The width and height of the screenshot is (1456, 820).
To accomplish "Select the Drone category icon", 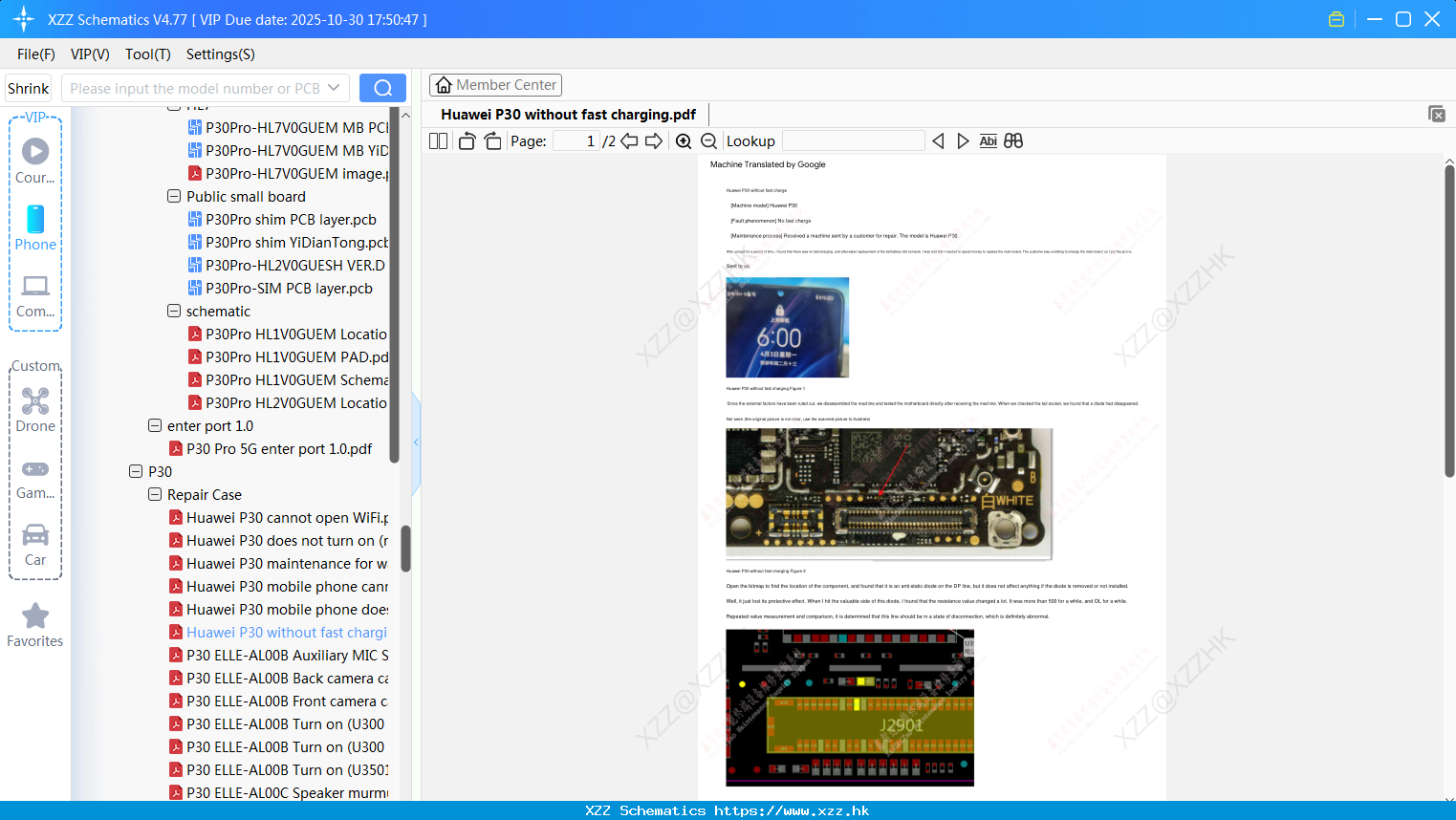I will coord(35,410).
